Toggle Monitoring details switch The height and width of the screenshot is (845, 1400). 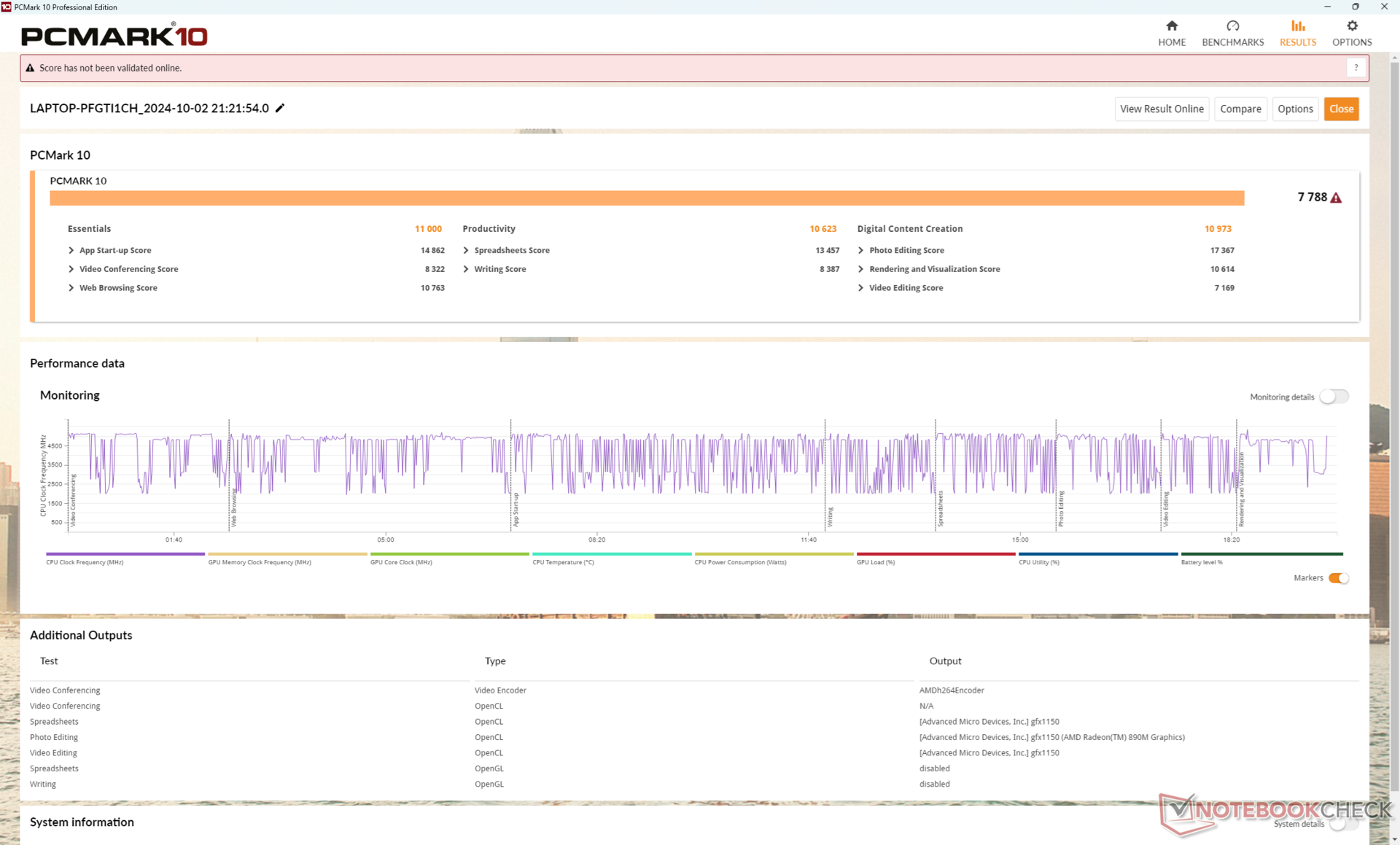[1334, 397]
